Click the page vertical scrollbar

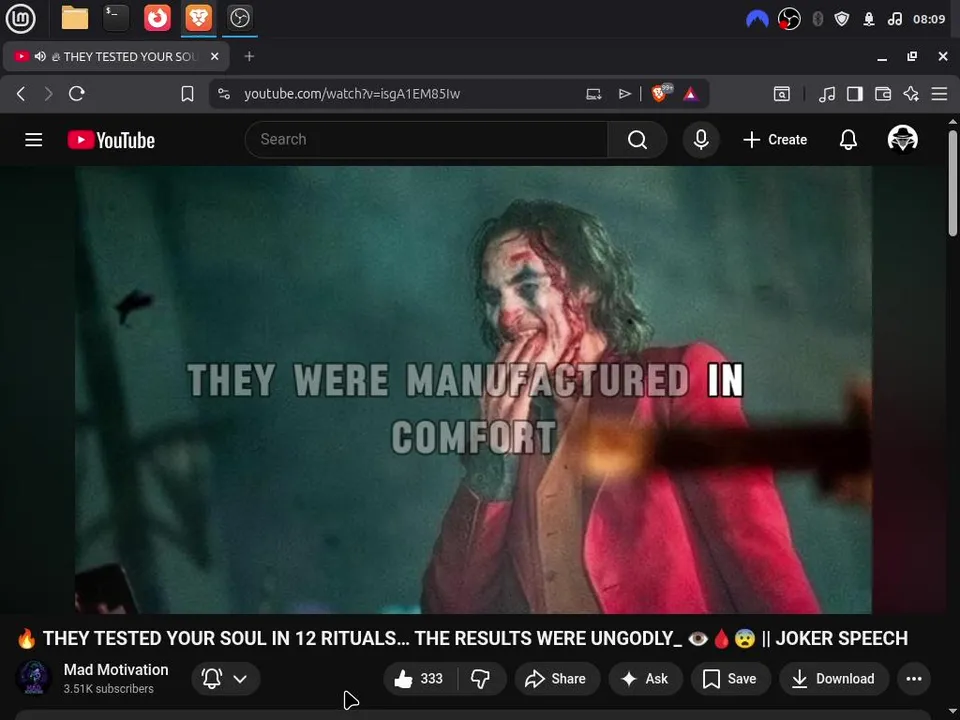pos(953,182)
